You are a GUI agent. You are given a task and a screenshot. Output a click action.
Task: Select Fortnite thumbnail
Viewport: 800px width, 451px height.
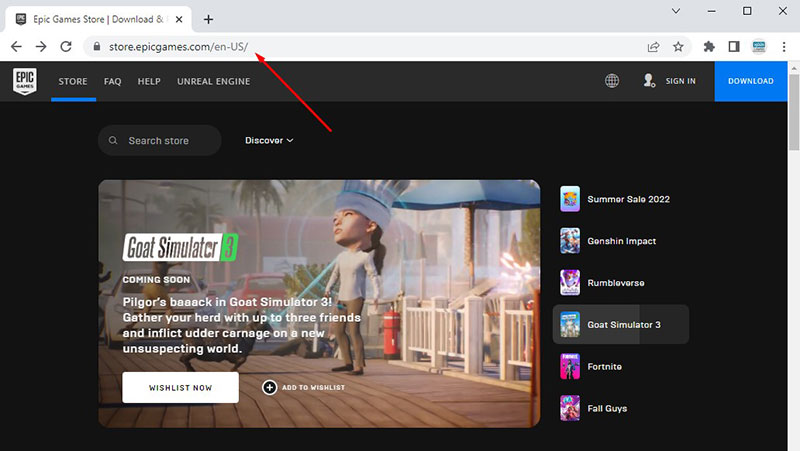(570, 366)
